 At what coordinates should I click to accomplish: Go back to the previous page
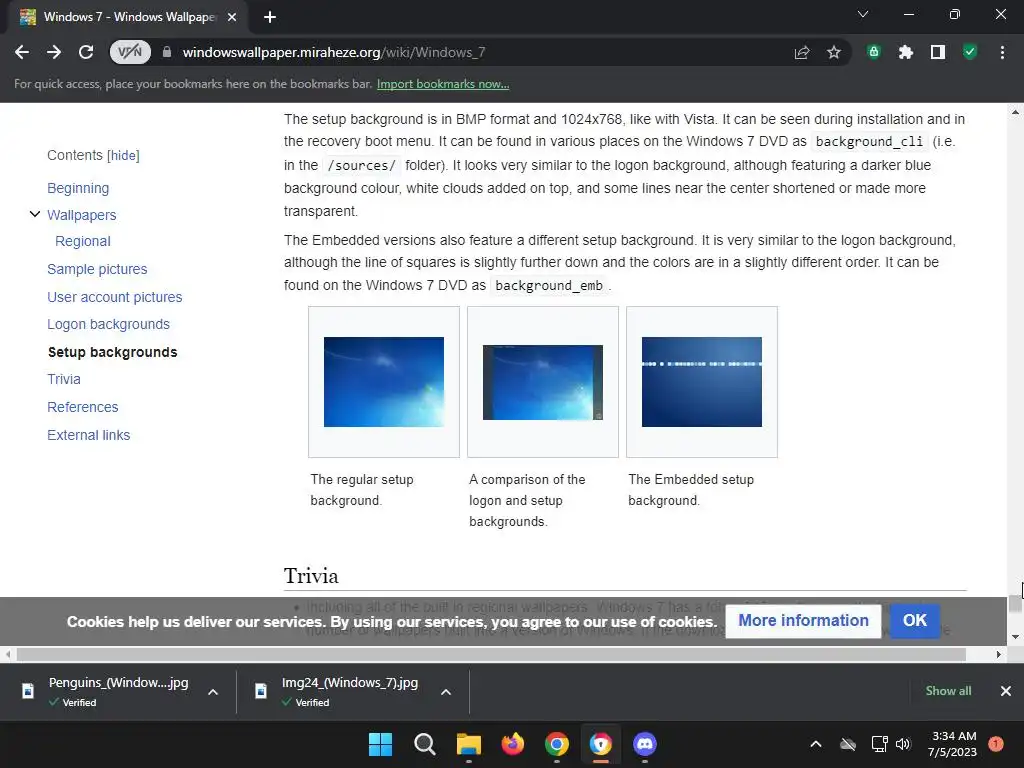[22, 52]
